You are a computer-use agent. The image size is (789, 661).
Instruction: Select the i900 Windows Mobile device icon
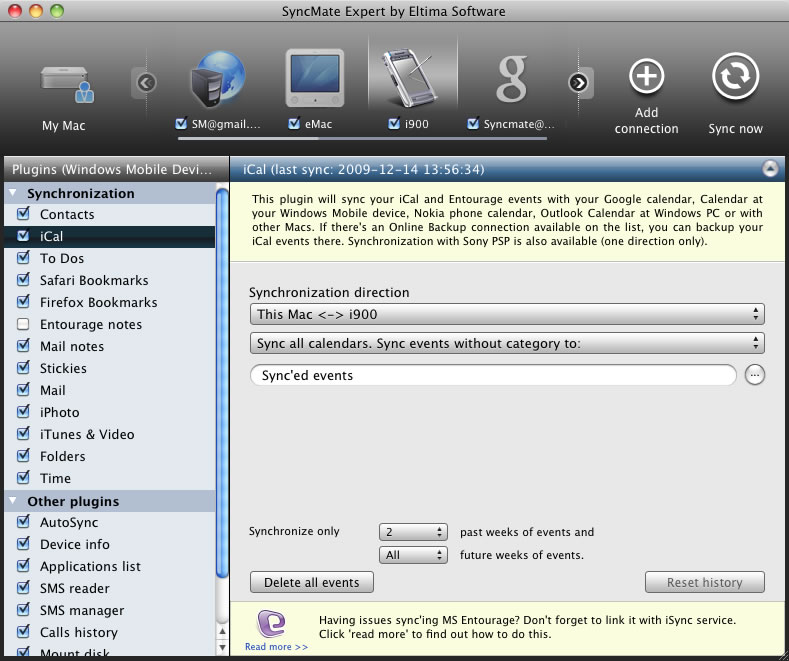[x=408, y=76]
